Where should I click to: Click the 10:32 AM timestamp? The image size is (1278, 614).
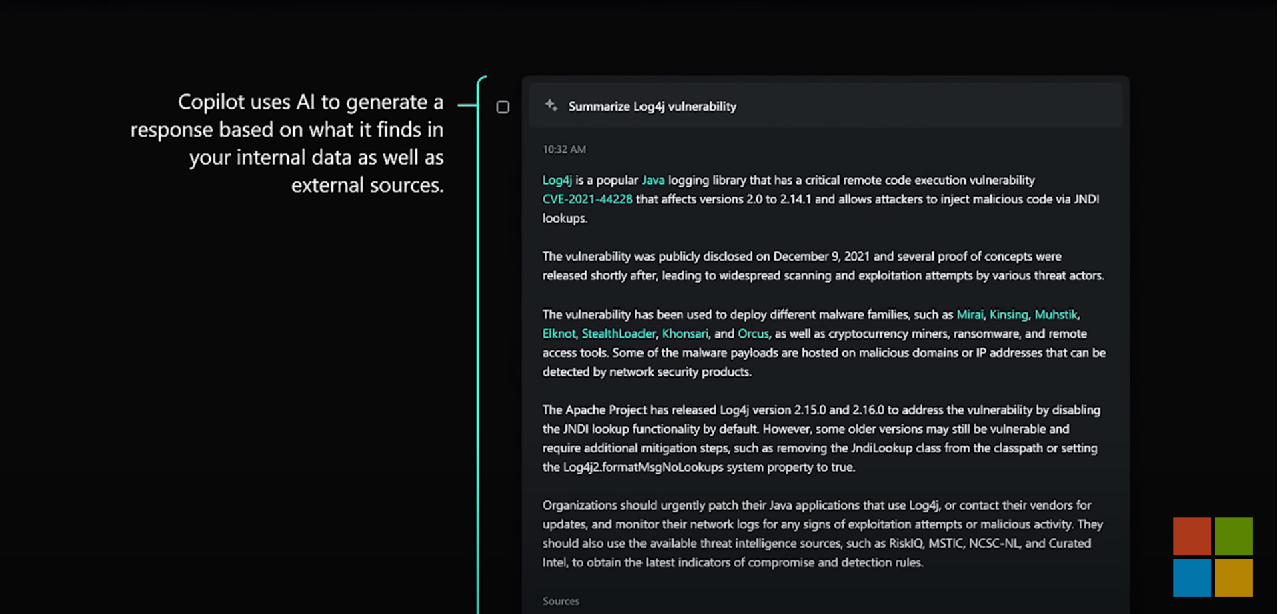click(x=564, y=149)
